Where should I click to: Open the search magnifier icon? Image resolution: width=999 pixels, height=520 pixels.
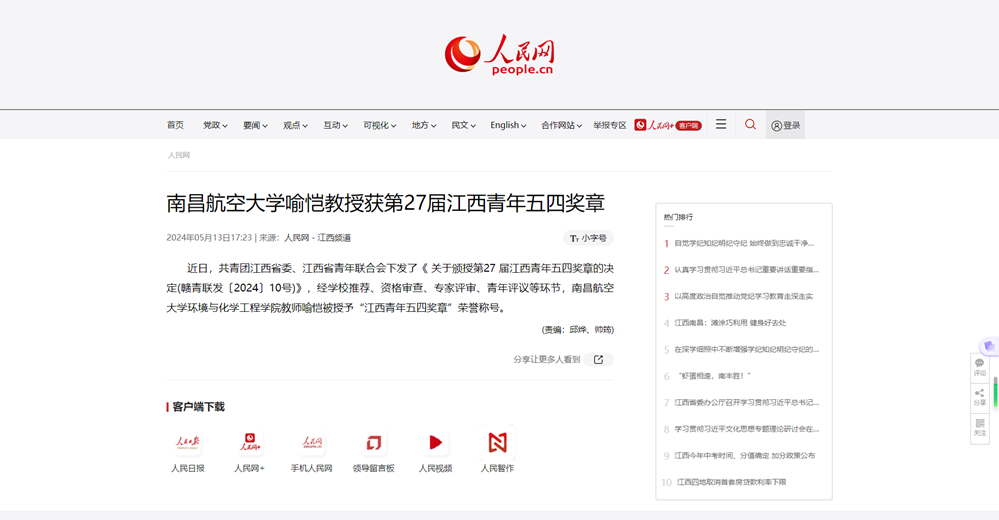(x=751, y=124)
